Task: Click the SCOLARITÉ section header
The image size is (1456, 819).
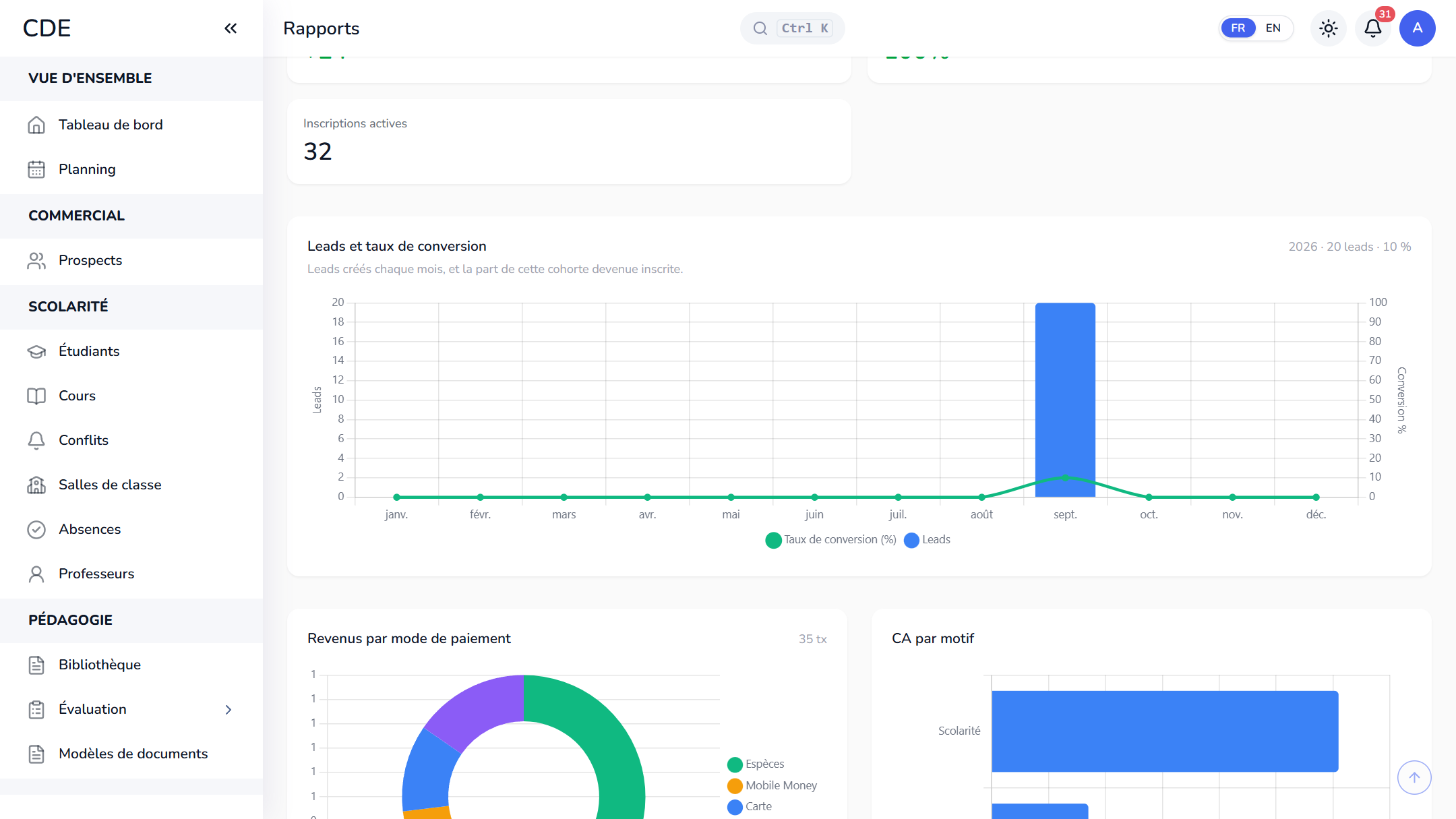Action: [x=68, y=307]
